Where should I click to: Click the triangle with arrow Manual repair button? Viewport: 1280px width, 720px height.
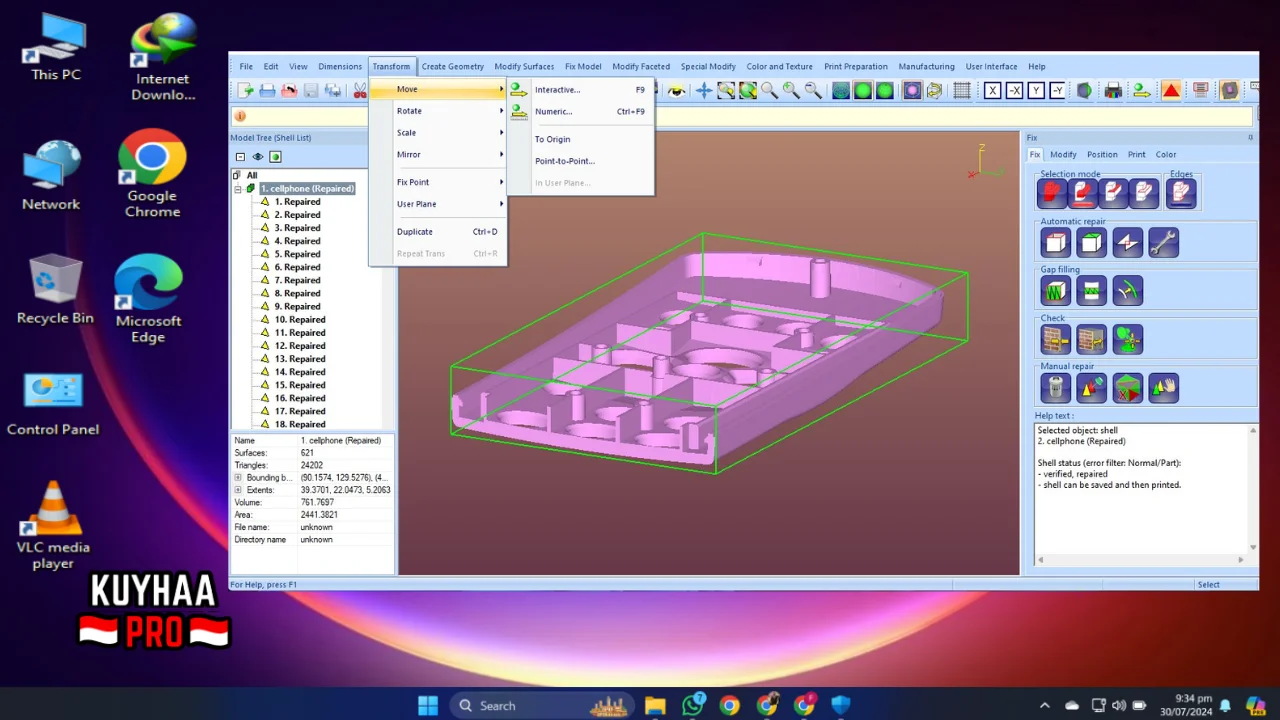pyautogui.click(x=1091, y=388)
